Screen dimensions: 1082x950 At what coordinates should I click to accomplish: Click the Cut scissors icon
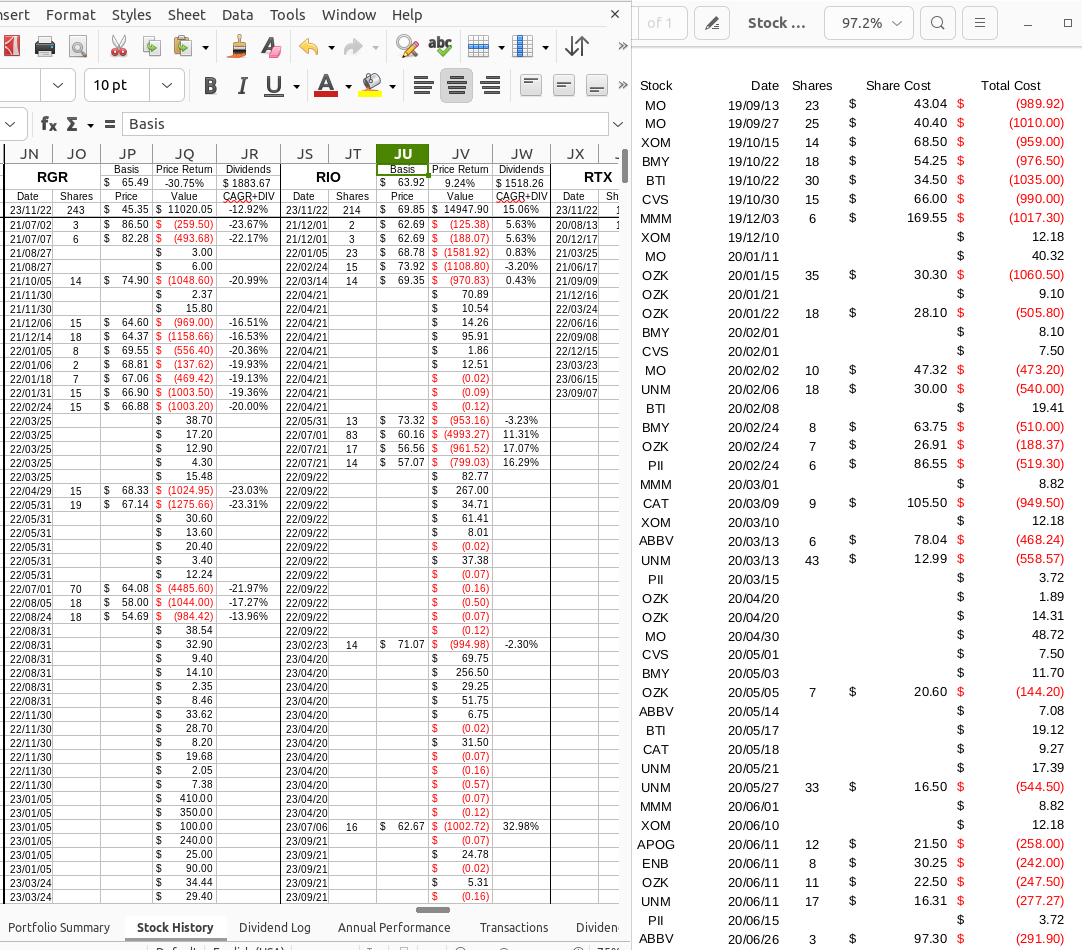tap(119, 47)
